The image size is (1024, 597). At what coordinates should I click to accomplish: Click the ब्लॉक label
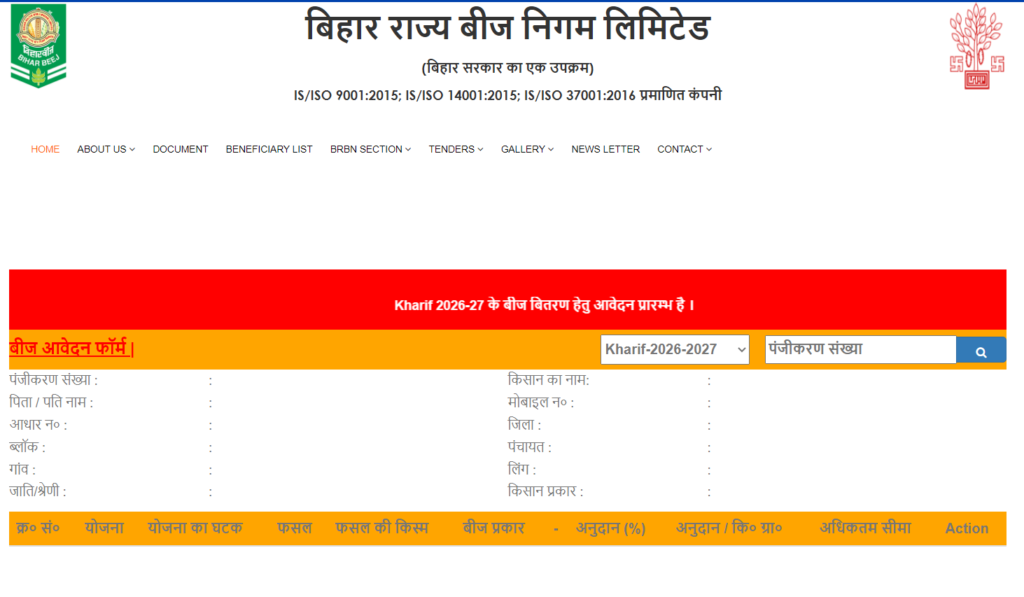point(27,447)
